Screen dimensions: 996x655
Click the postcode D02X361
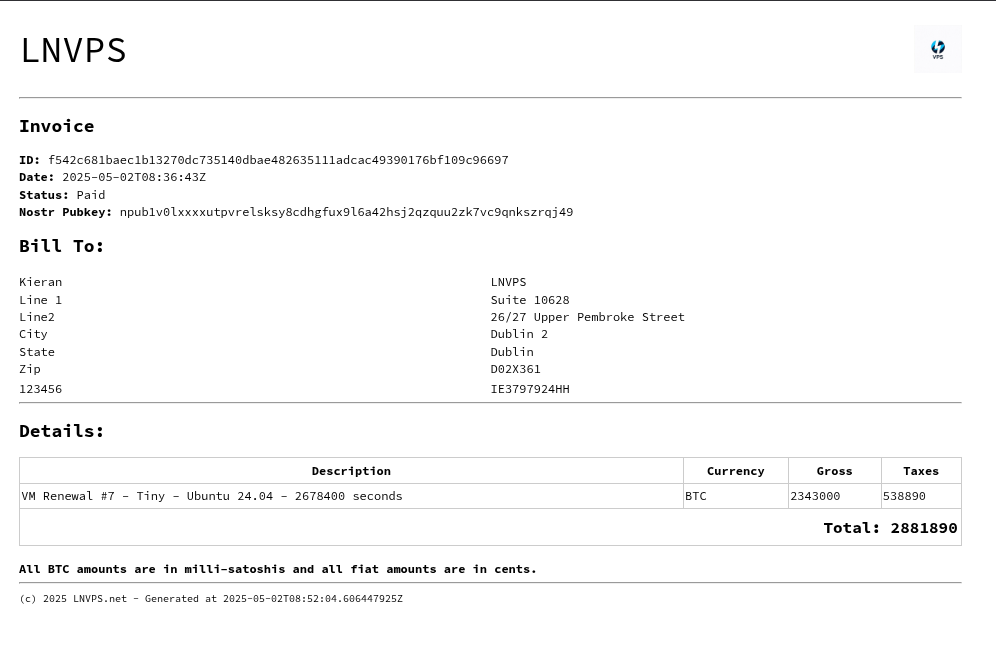(x=515, y=369)
